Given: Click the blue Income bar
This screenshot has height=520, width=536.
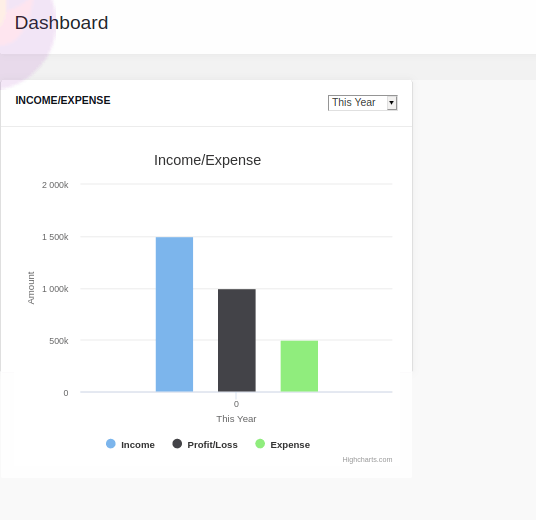Looking at the screenshot, I should [x=174, y=314].
